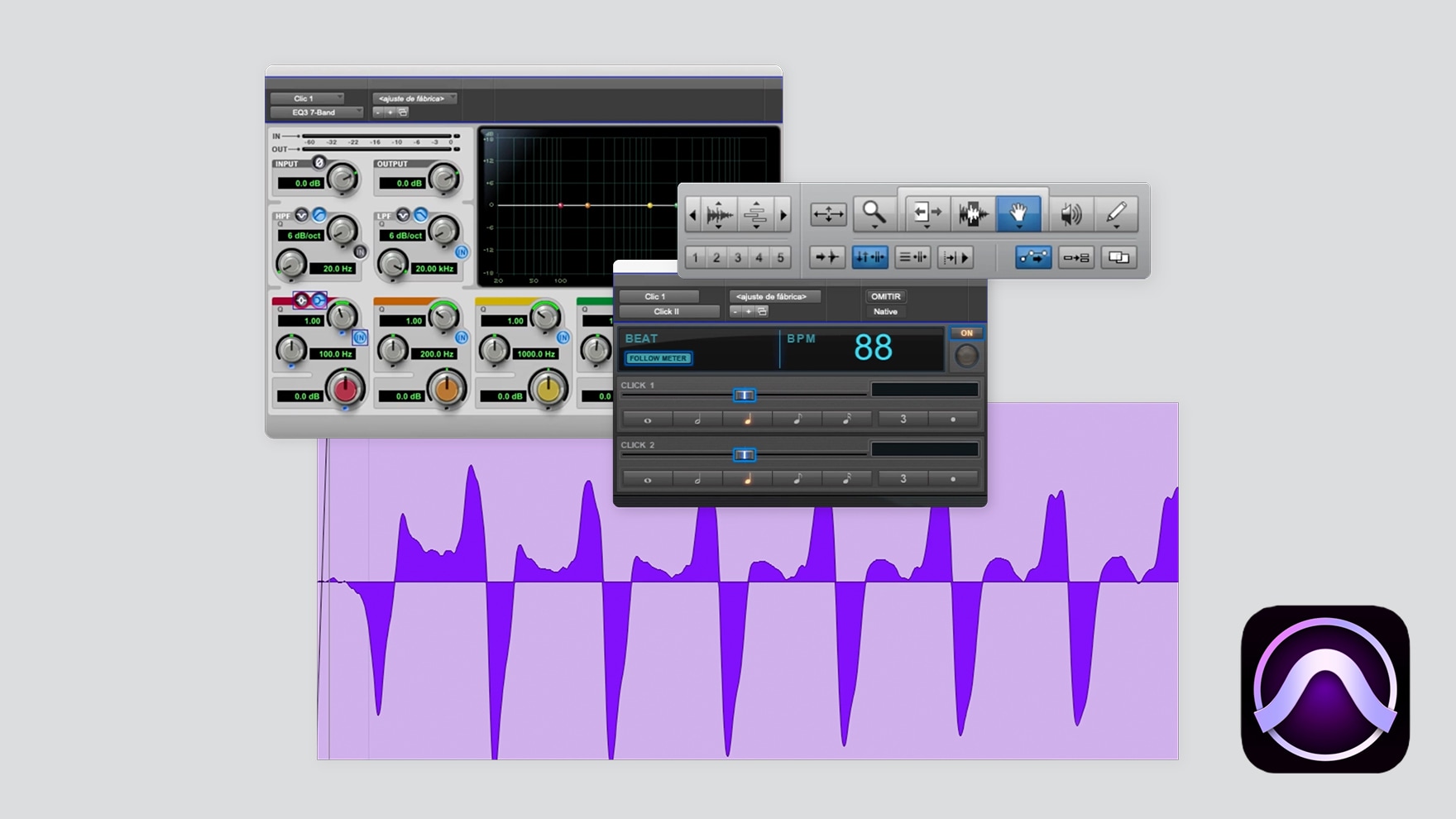
Task: Click the Pro Tools app icon
Action: (x=1324, y=689)
